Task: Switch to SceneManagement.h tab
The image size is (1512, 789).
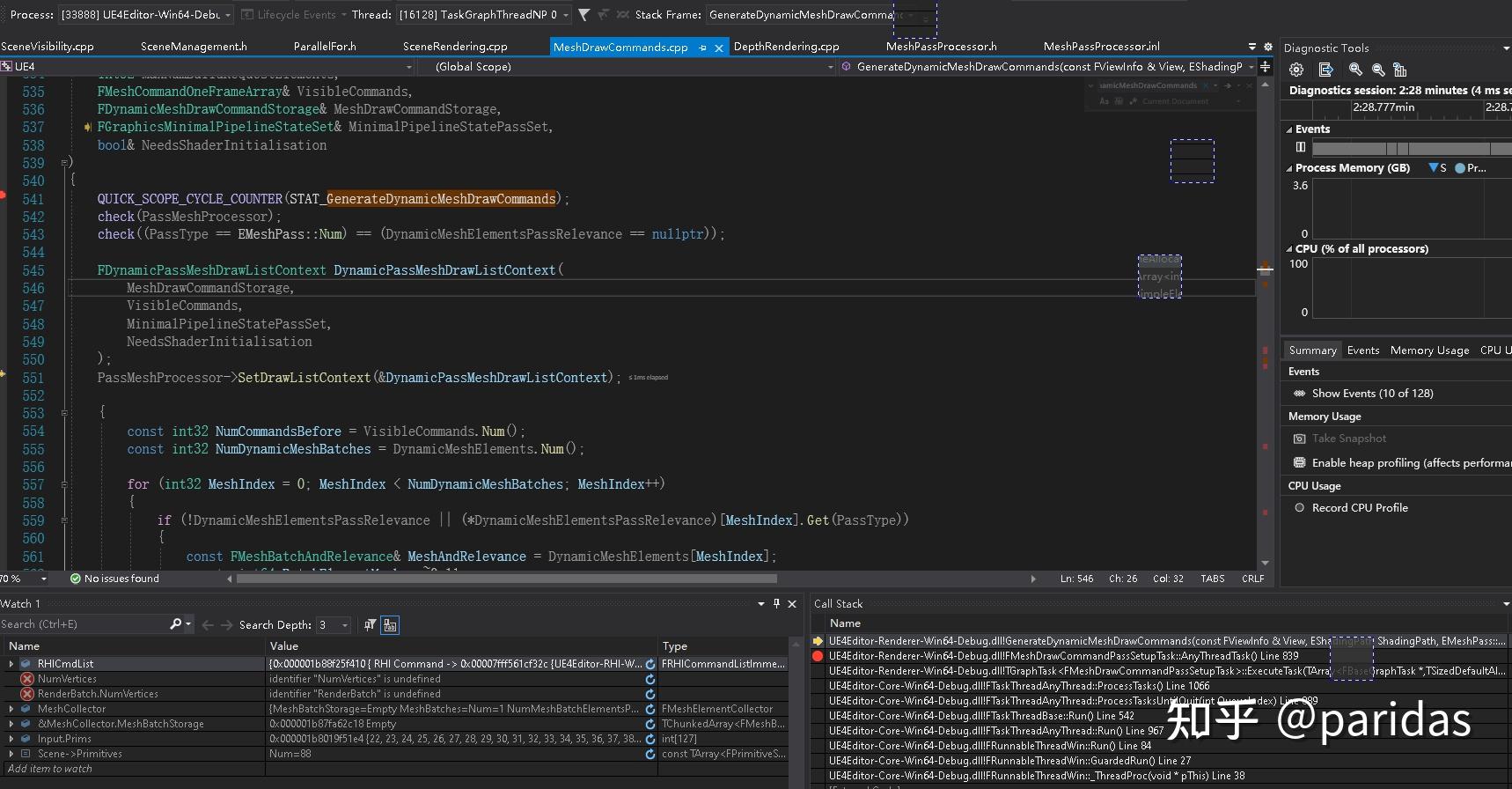Action: (194, 47)
